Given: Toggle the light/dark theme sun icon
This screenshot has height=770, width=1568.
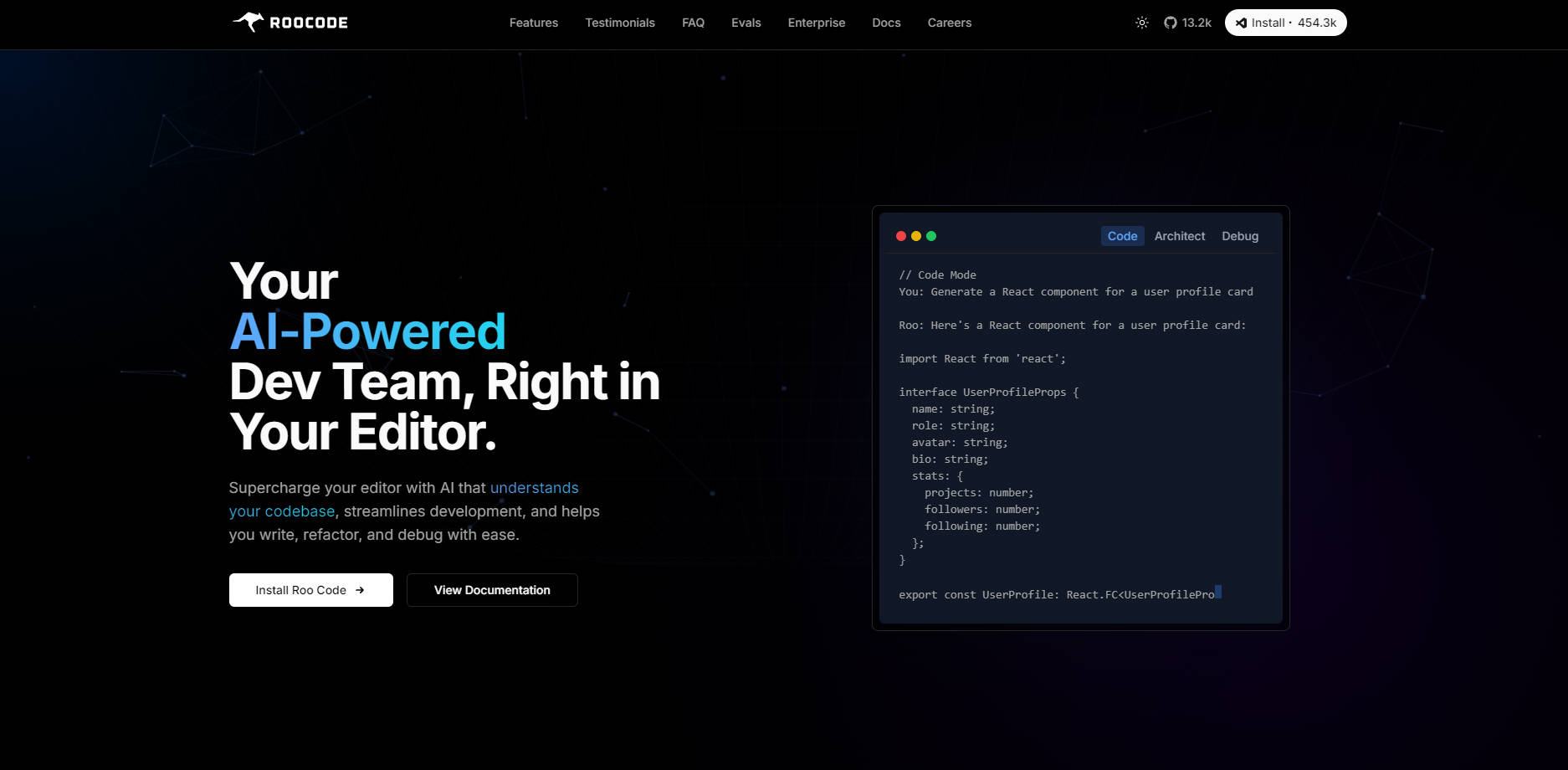Looking at the screenshot, I should tap(1141, 23).
